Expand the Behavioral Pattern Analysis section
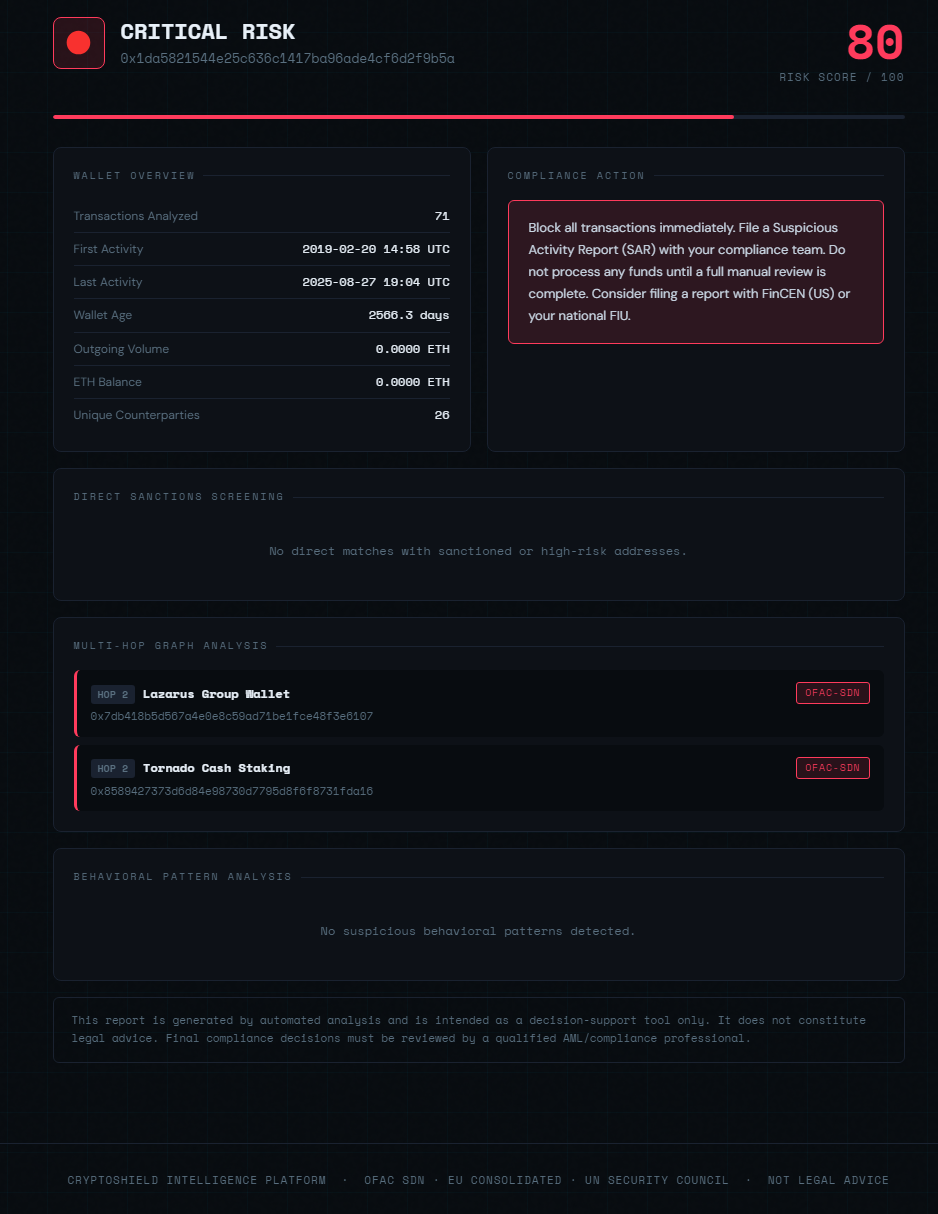 point(181,877)
